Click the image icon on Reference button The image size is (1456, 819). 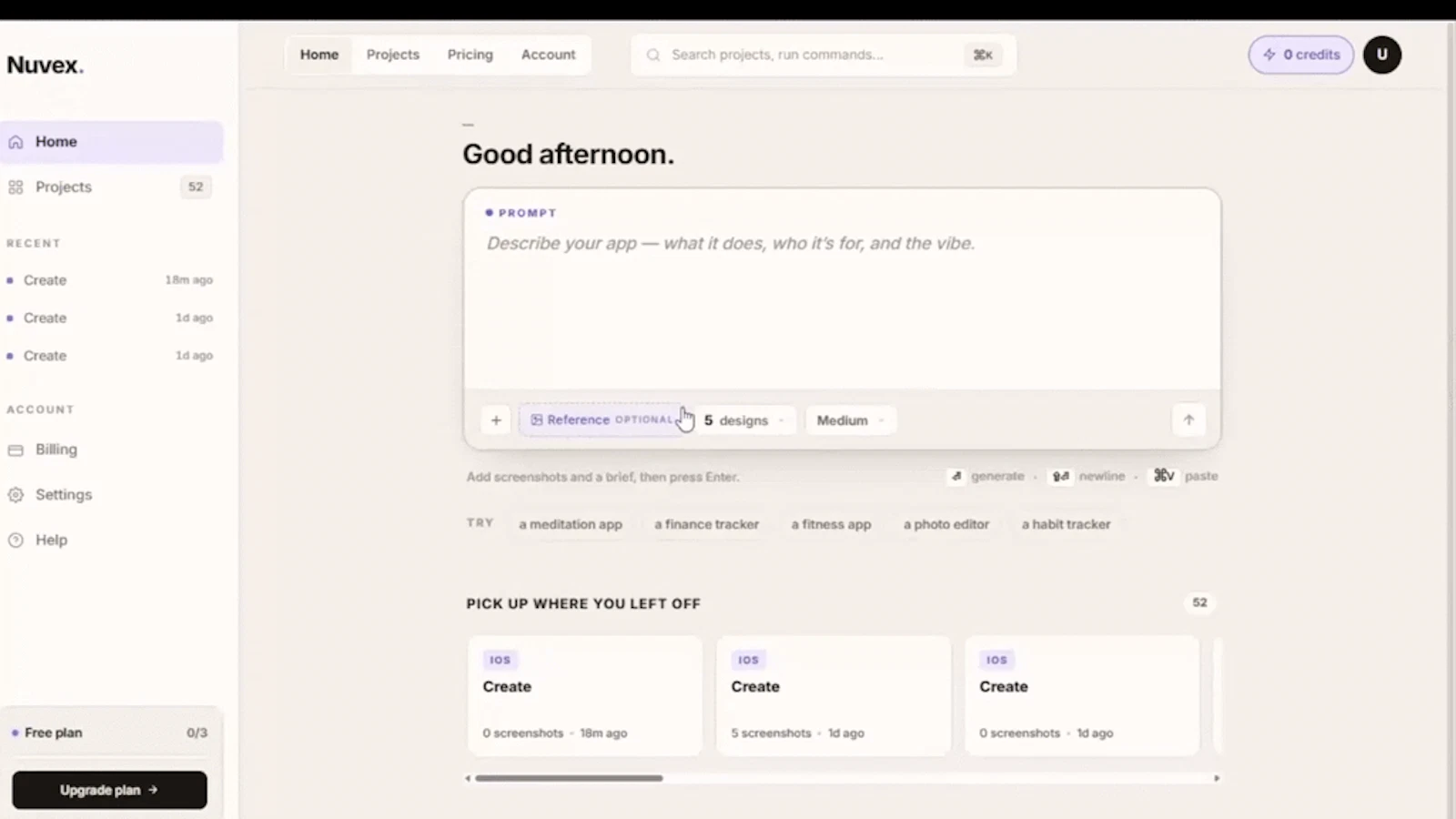tap(537, 420)
